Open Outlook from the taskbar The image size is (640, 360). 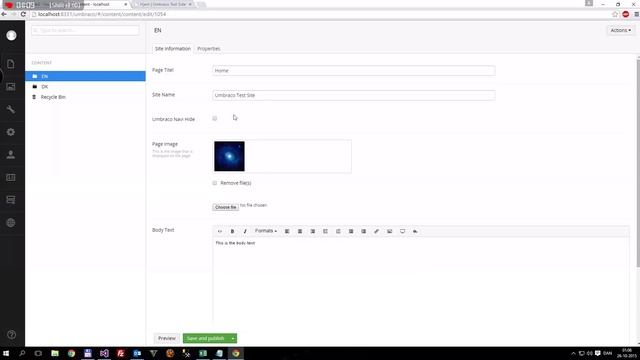point(137,353)
